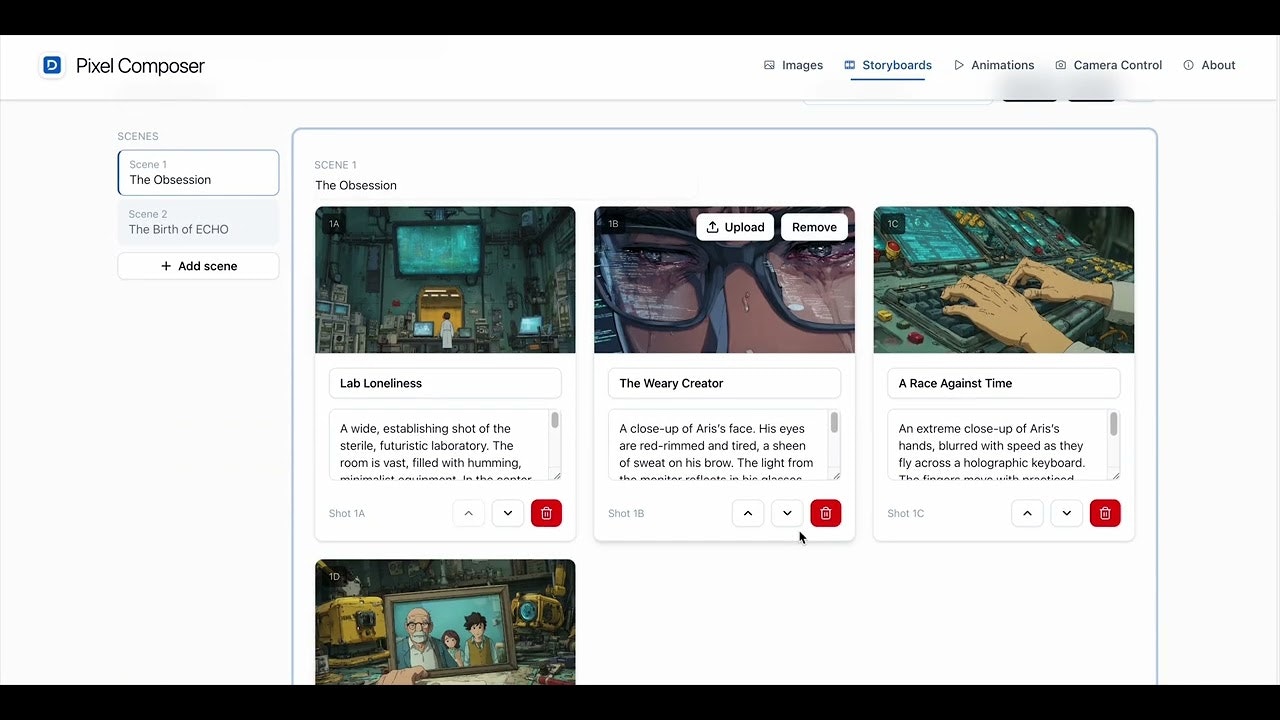Delete Shot 1B

coord(825,513)
